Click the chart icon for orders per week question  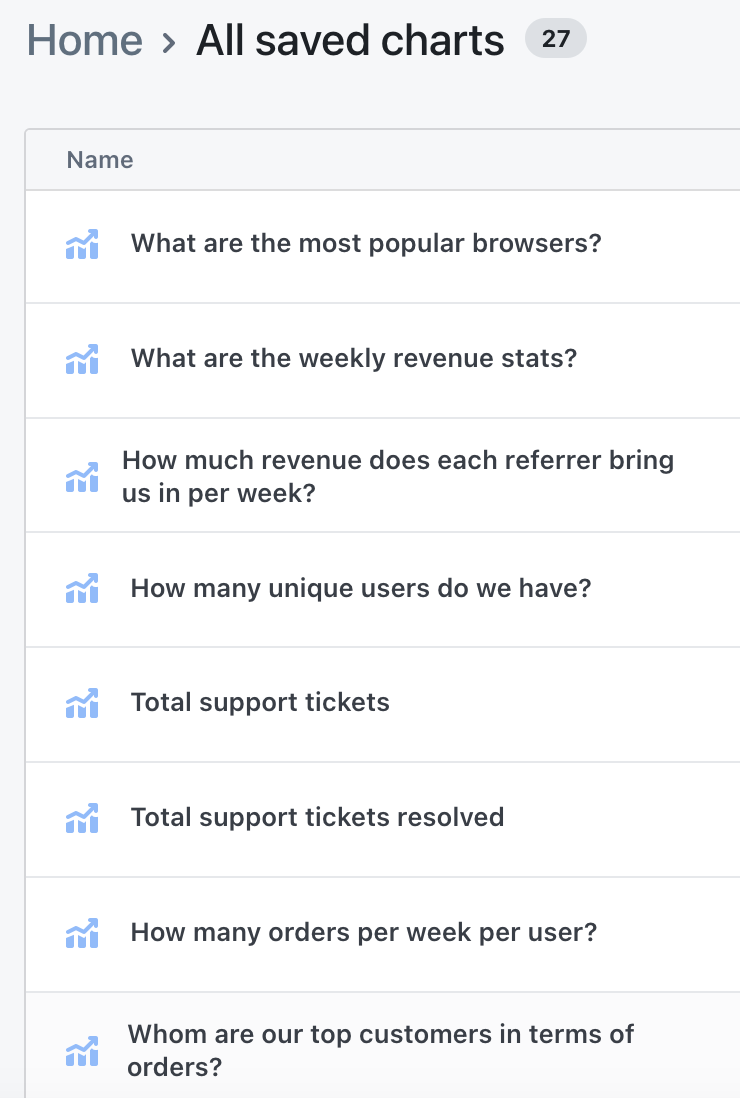[x=82, y=932]
